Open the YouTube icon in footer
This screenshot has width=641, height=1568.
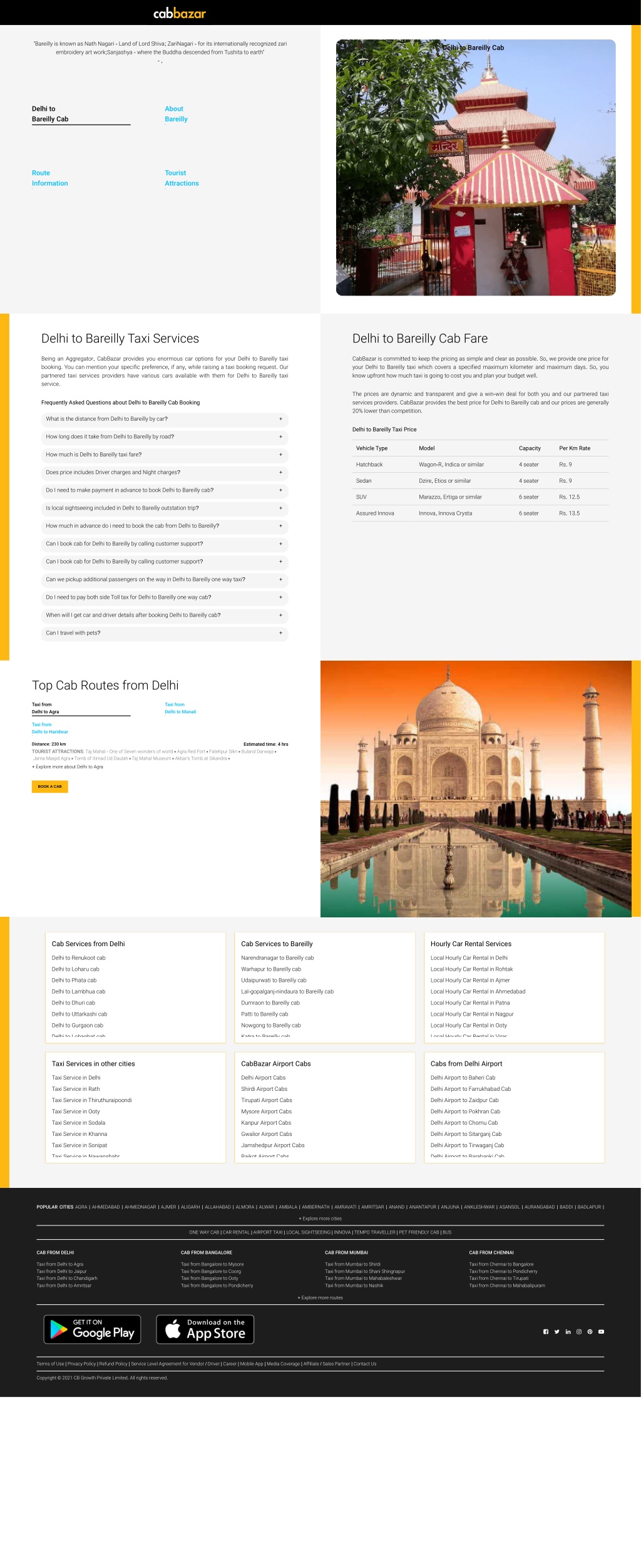tap(601, 1332)
